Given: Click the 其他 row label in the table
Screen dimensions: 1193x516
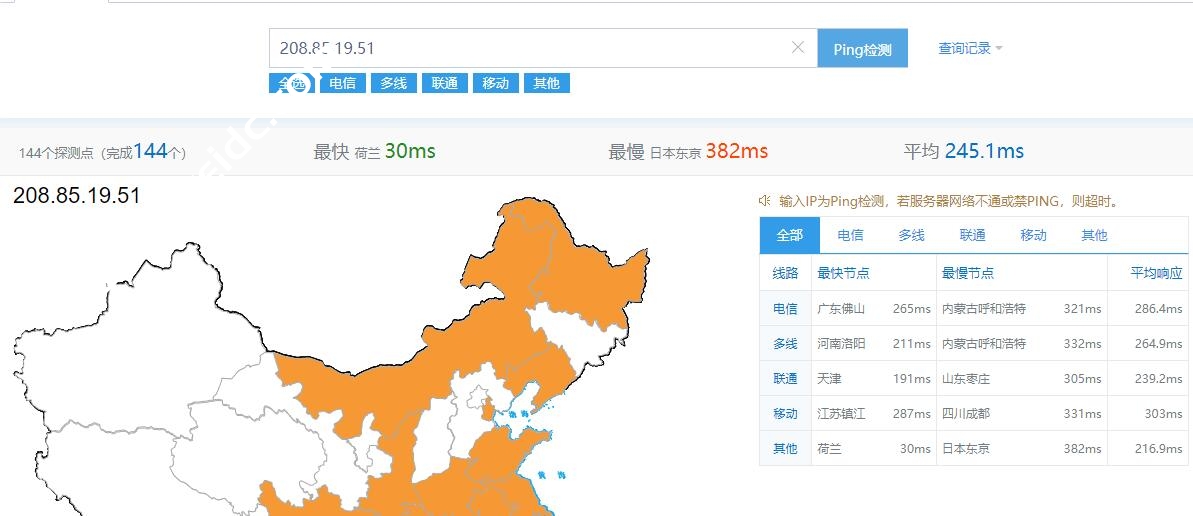Looking at the screenshot, I should (x=785, y=448).
